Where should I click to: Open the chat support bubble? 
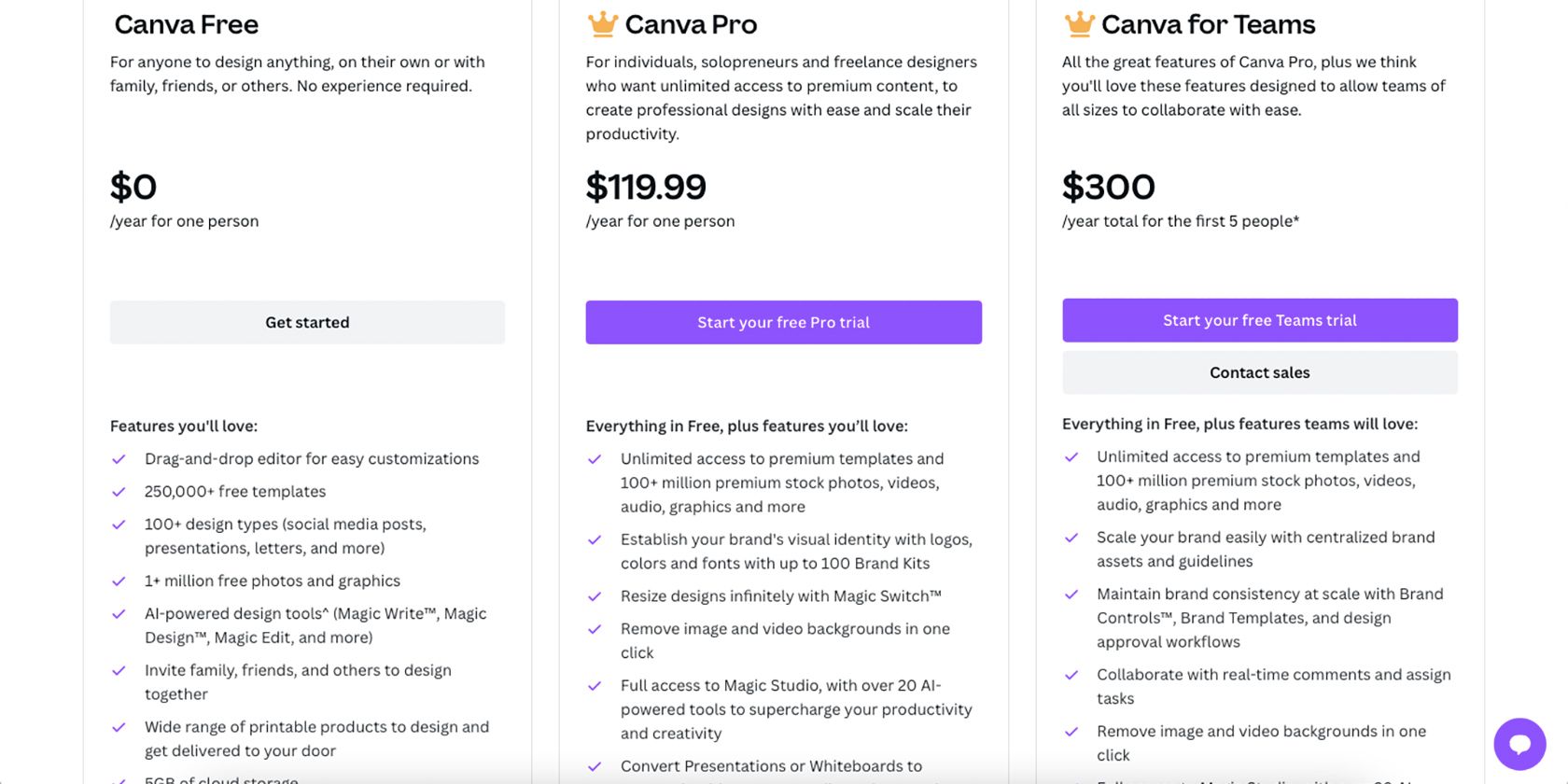(1520, 744)
